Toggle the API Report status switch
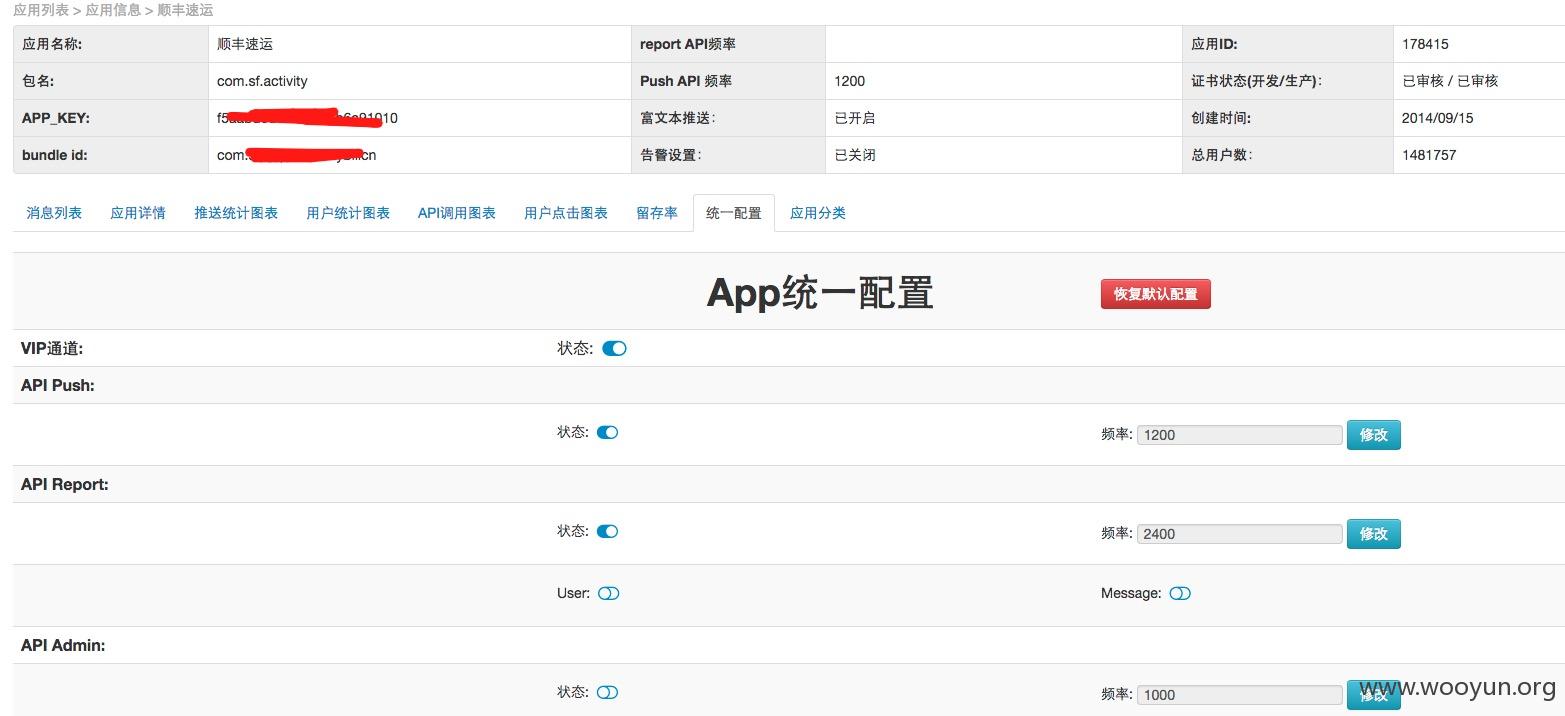 pos(608,531)
